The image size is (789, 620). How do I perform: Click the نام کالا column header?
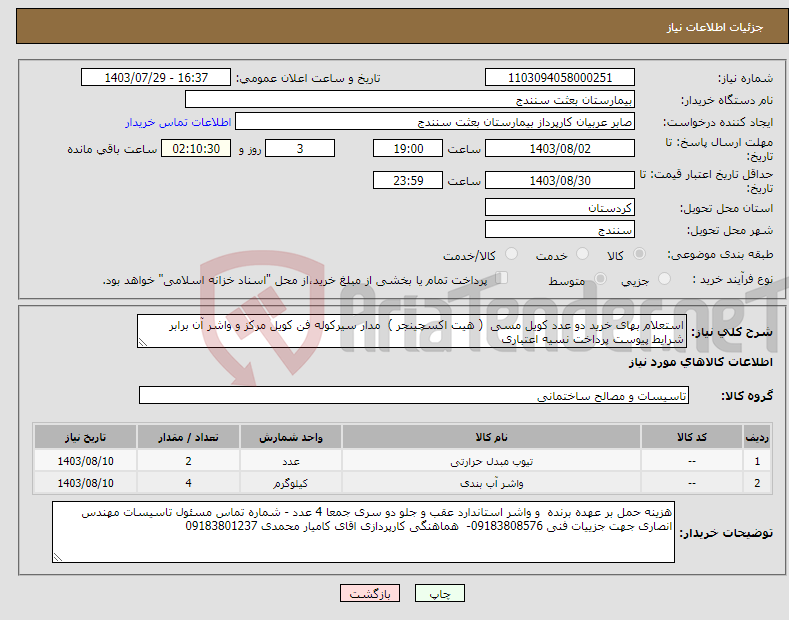(491, 437)
